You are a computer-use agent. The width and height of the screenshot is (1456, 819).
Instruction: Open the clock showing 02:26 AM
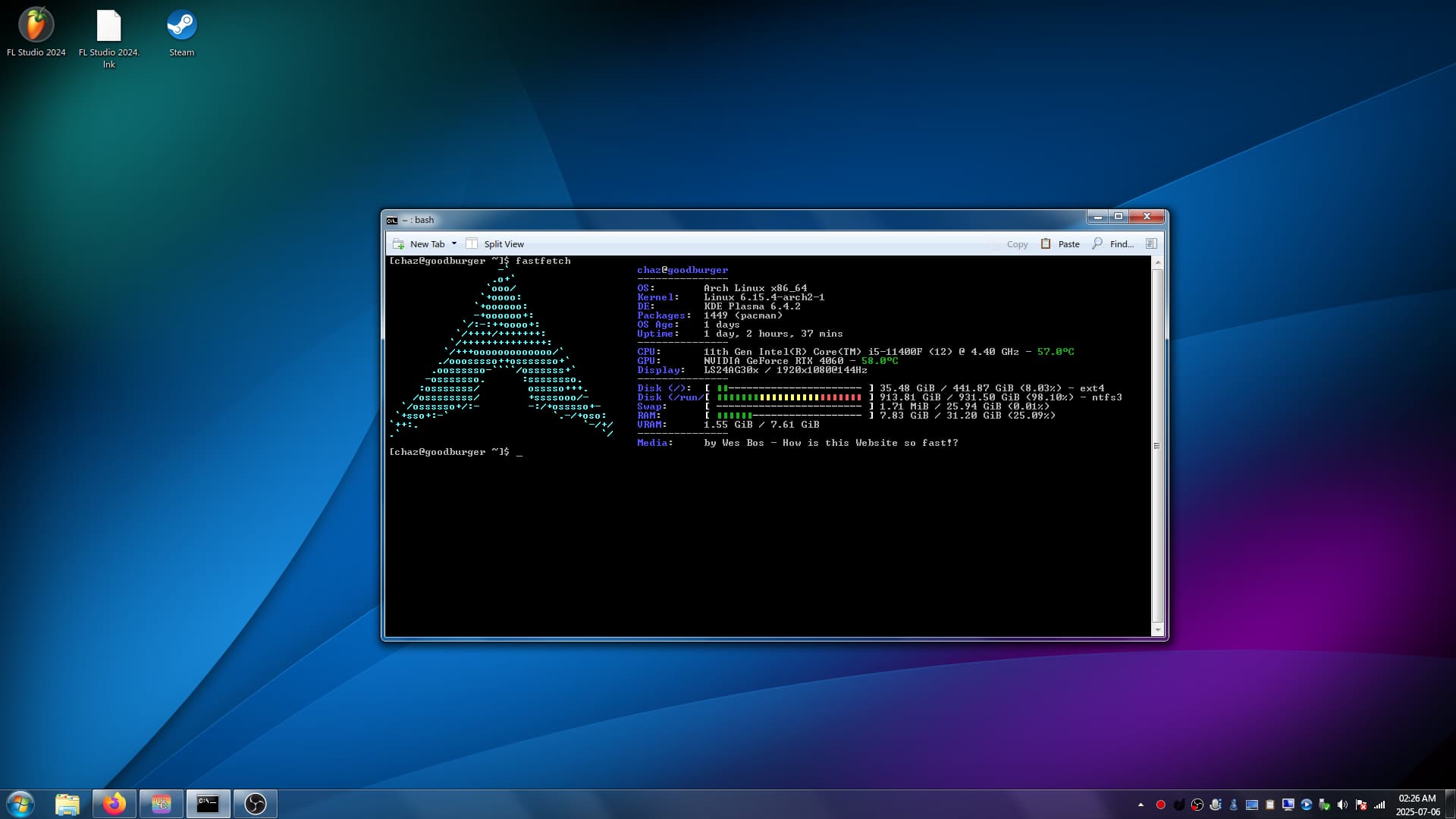pyautogui.click(x=1417, y=805)
